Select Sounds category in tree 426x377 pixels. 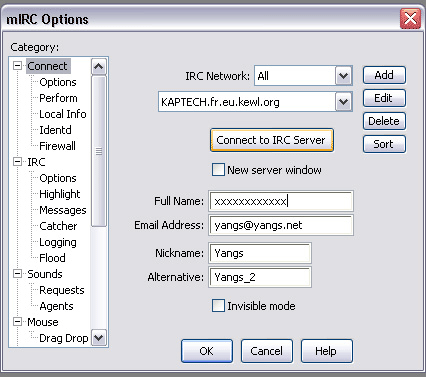(x=45, y=274)
